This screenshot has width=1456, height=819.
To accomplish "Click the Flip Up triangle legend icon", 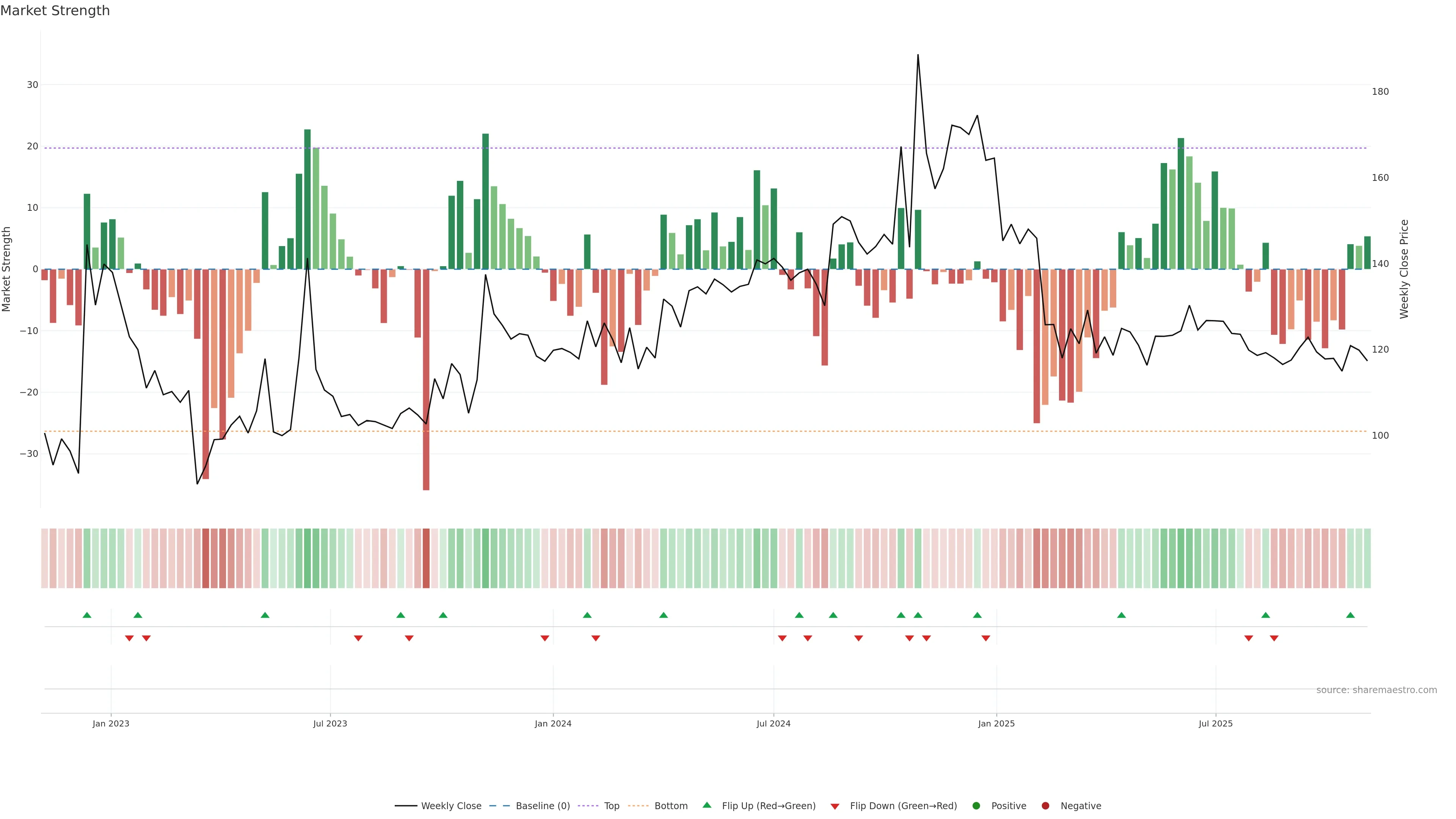I will click(706, 805).
